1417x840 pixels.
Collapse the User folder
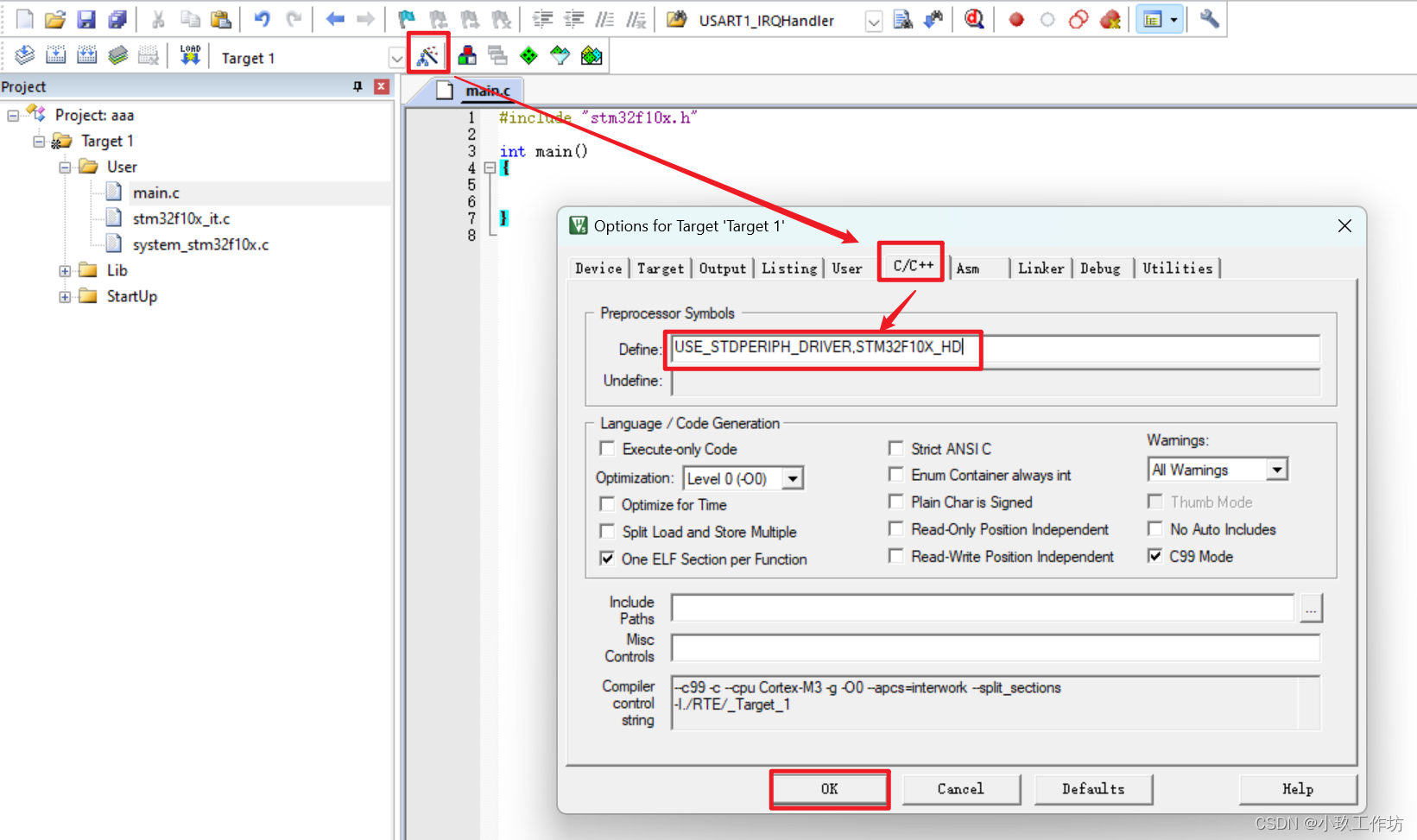pyautogui.click(x=65, y=167)
